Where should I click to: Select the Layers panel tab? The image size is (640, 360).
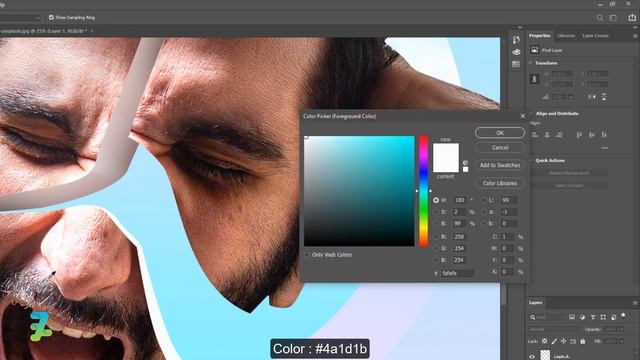(536, 303)
